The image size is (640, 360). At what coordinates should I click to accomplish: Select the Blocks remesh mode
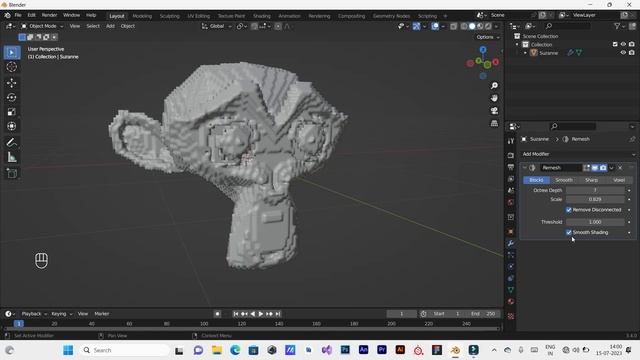coord(536,180)
